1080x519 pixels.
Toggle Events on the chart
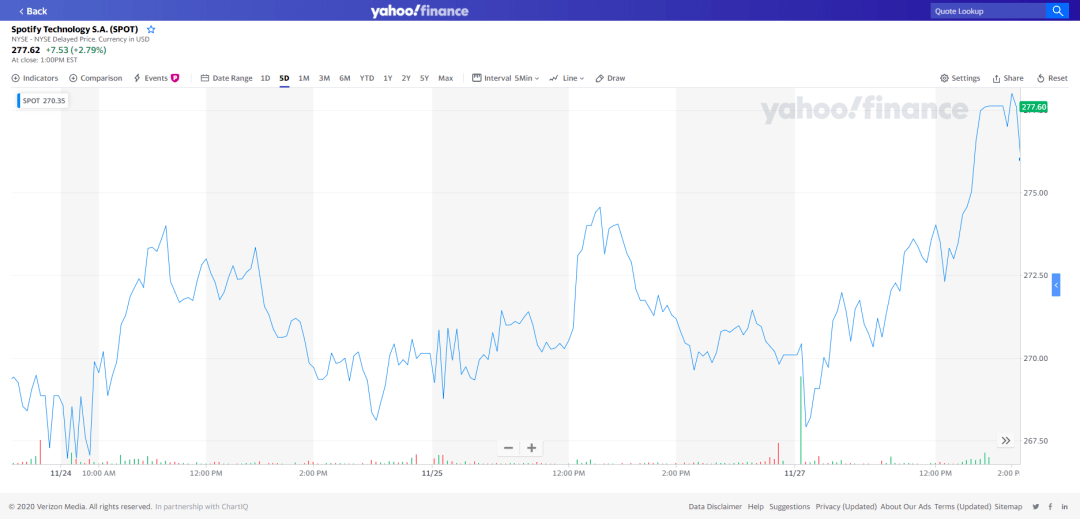point(156,78)
